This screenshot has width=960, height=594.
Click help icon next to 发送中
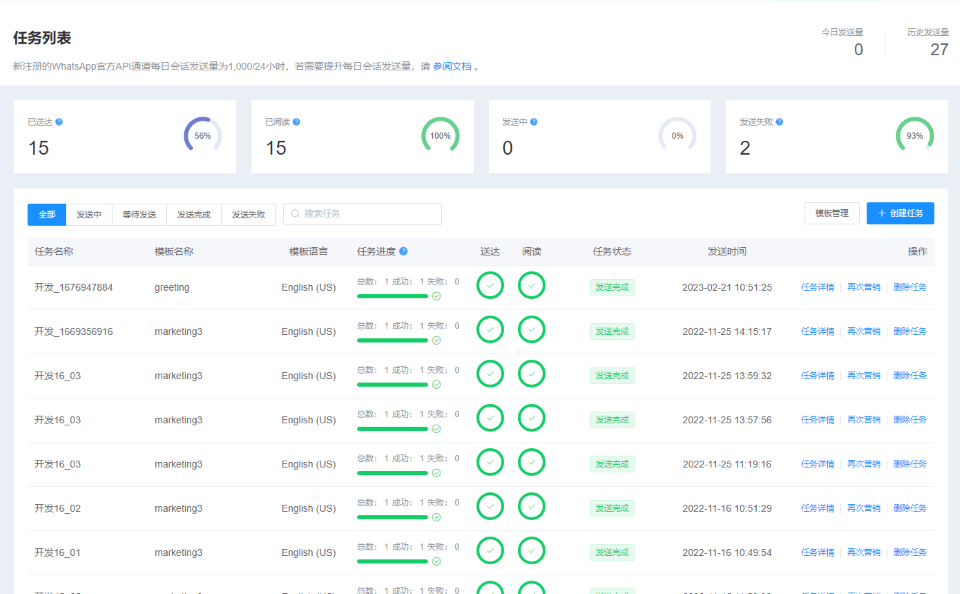click(533, 122)
